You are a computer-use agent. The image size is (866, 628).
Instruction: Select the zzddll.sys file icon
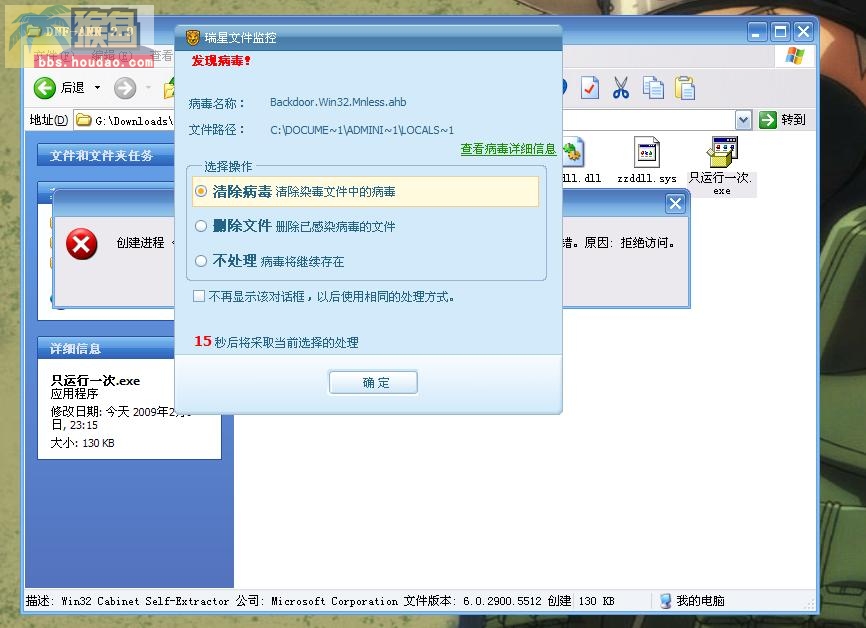pos(646,152)
